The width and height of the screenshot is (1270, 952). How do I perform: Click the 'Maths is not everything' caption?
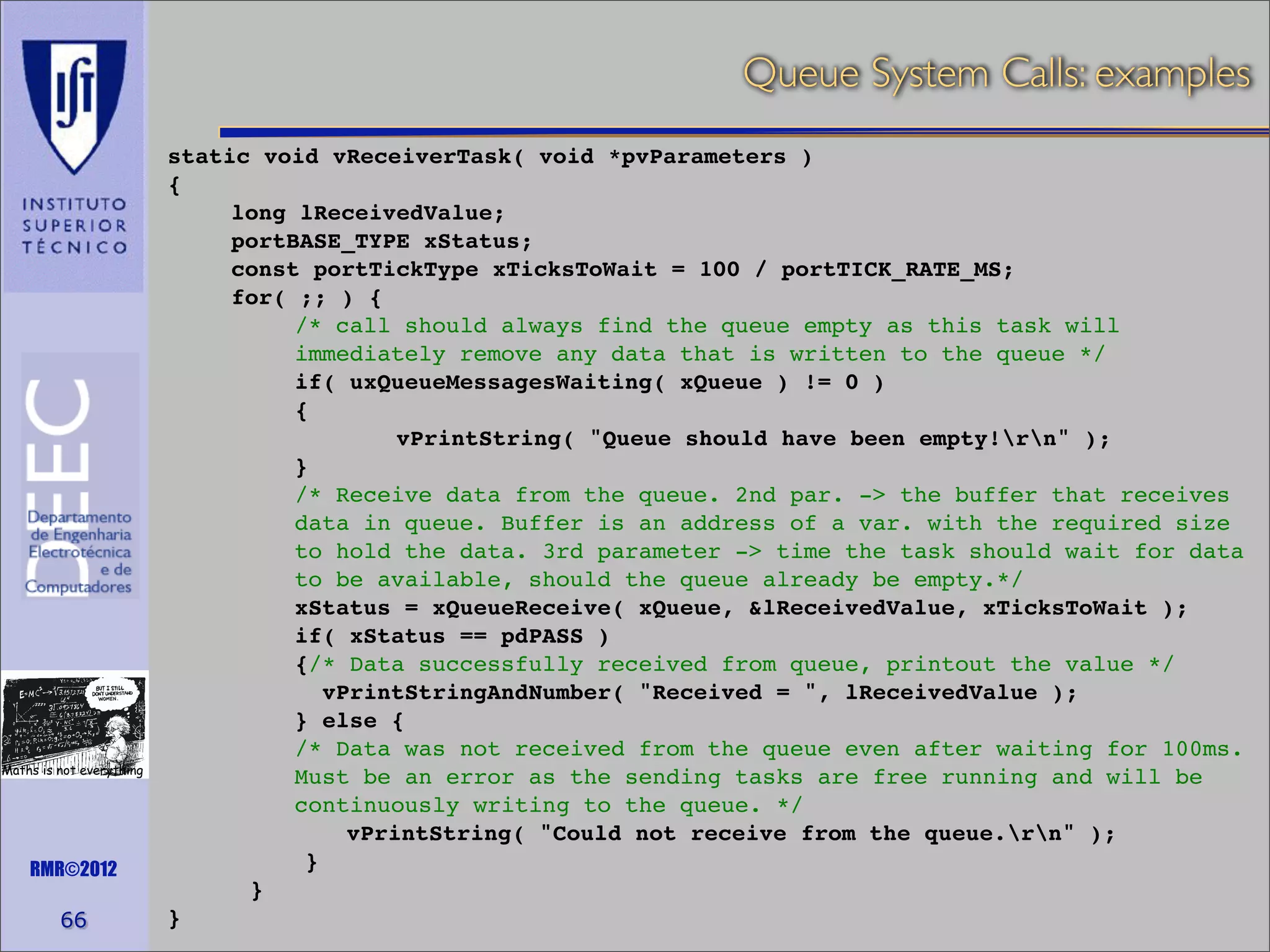click(x=73, y=770)
